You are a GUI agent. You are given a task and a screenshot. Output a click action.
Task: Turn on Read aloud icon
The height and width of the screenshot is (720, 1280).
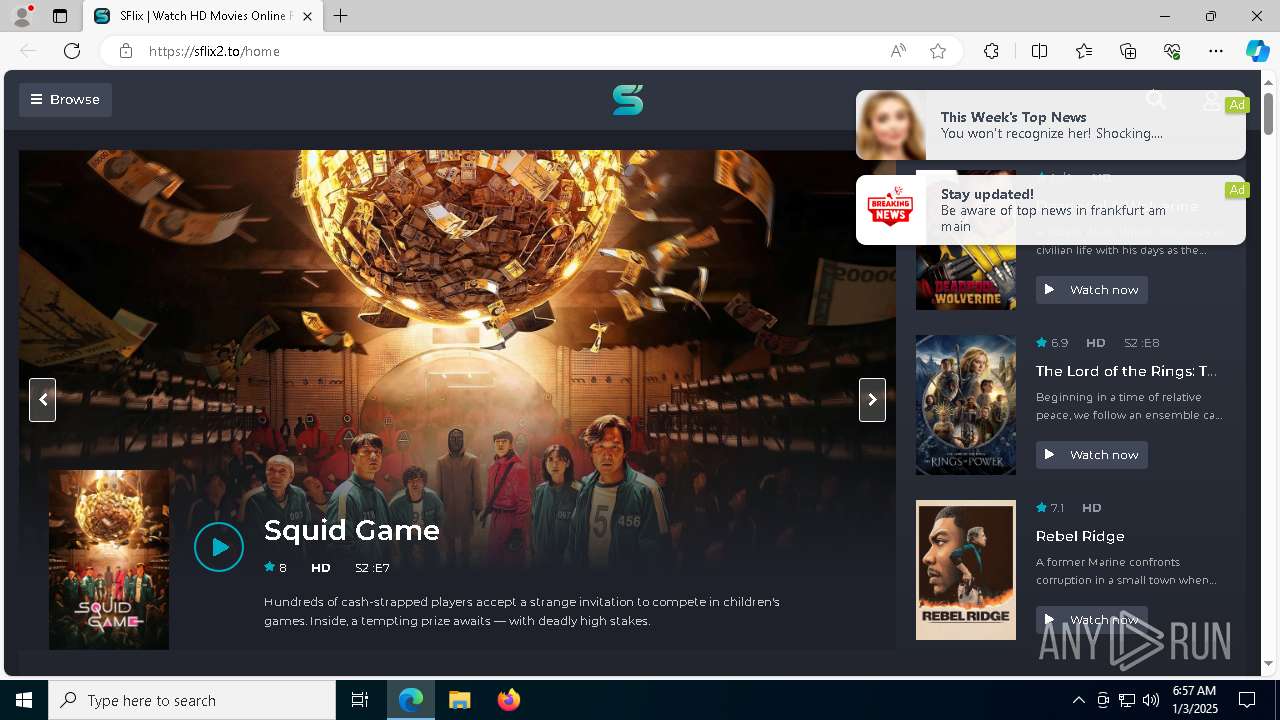click(898, 51)
